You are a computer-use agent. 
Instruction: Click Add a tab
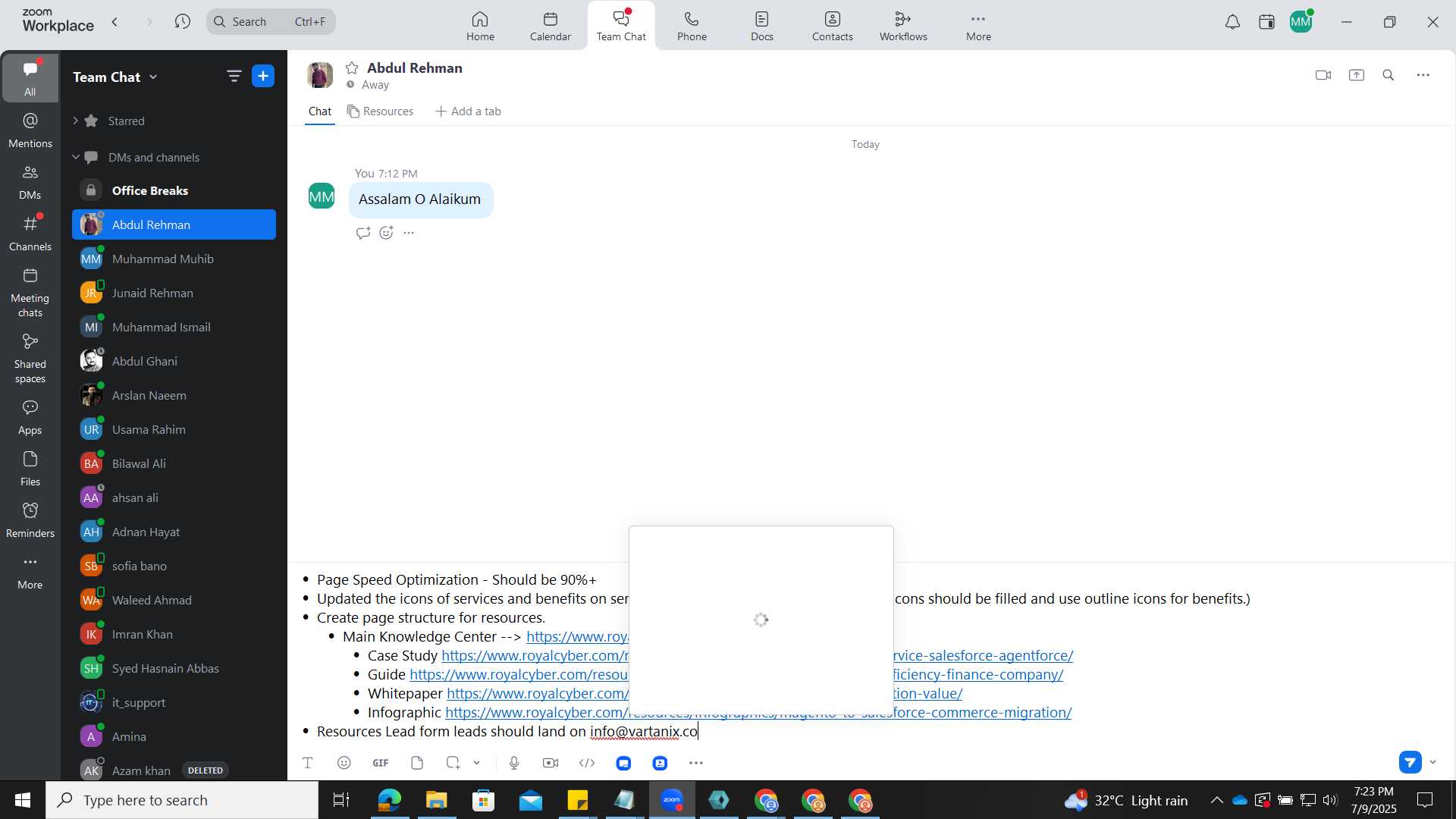(468, 111)
